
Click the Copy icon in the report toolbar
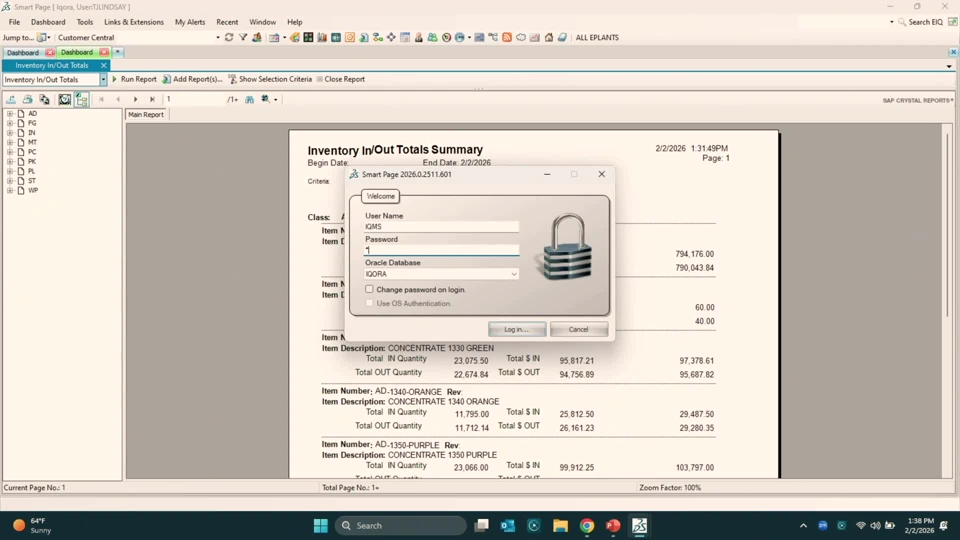click(x=44, y=99)
